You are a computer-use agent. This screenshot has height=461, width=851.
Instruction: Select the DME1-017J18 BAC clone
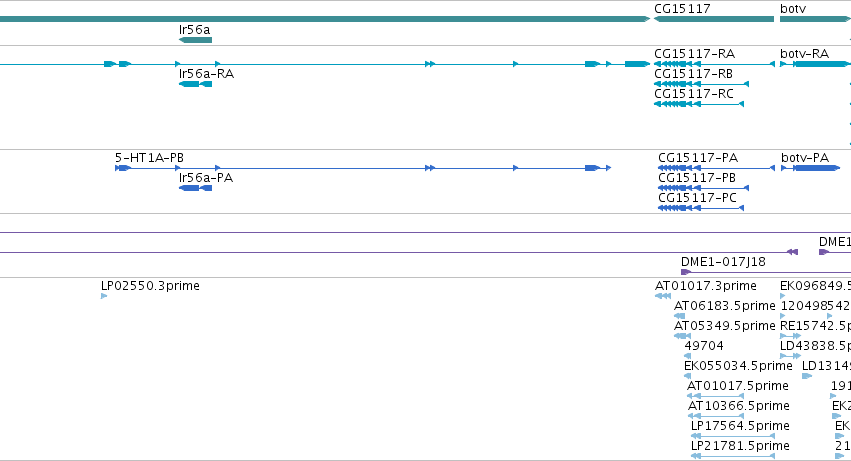point(766,272)
